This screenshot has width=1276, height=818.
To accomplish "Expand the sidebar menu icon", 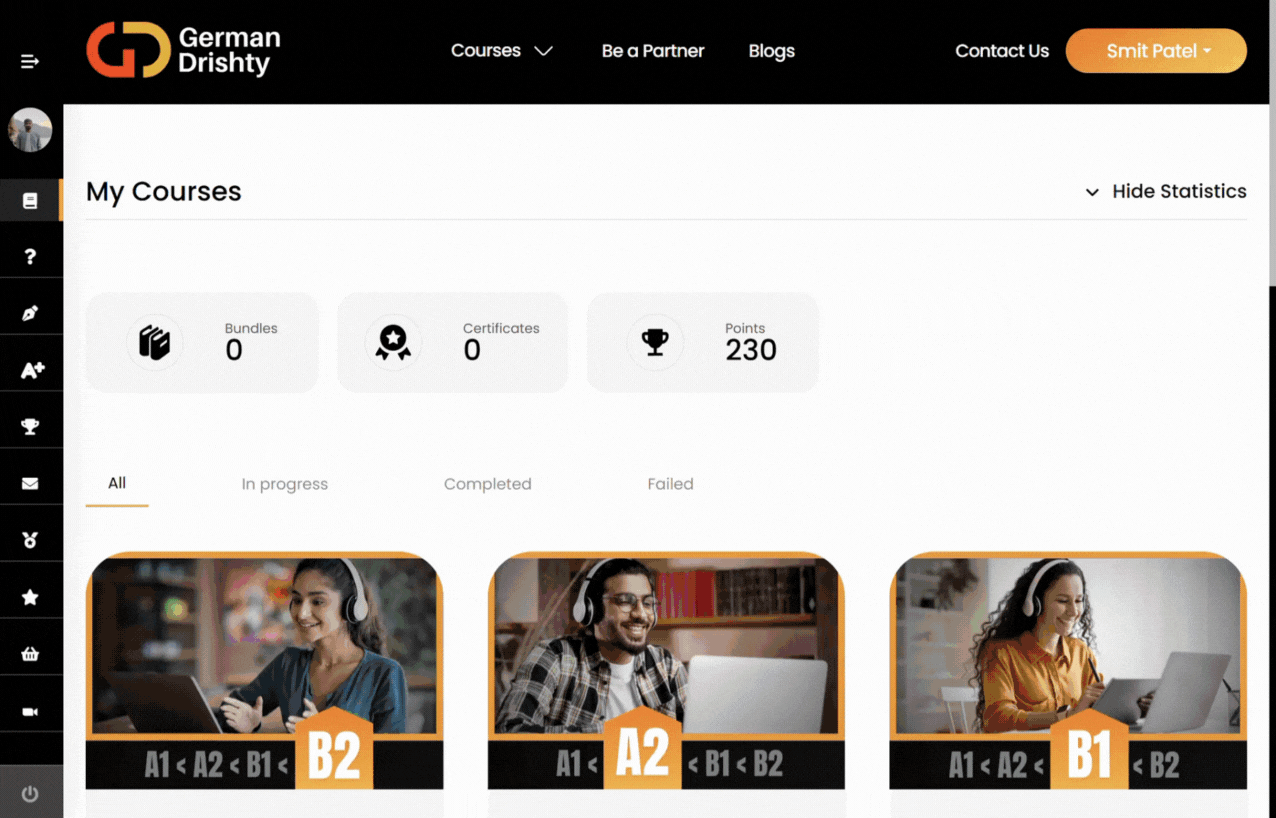I will click(x=30, y=62).
